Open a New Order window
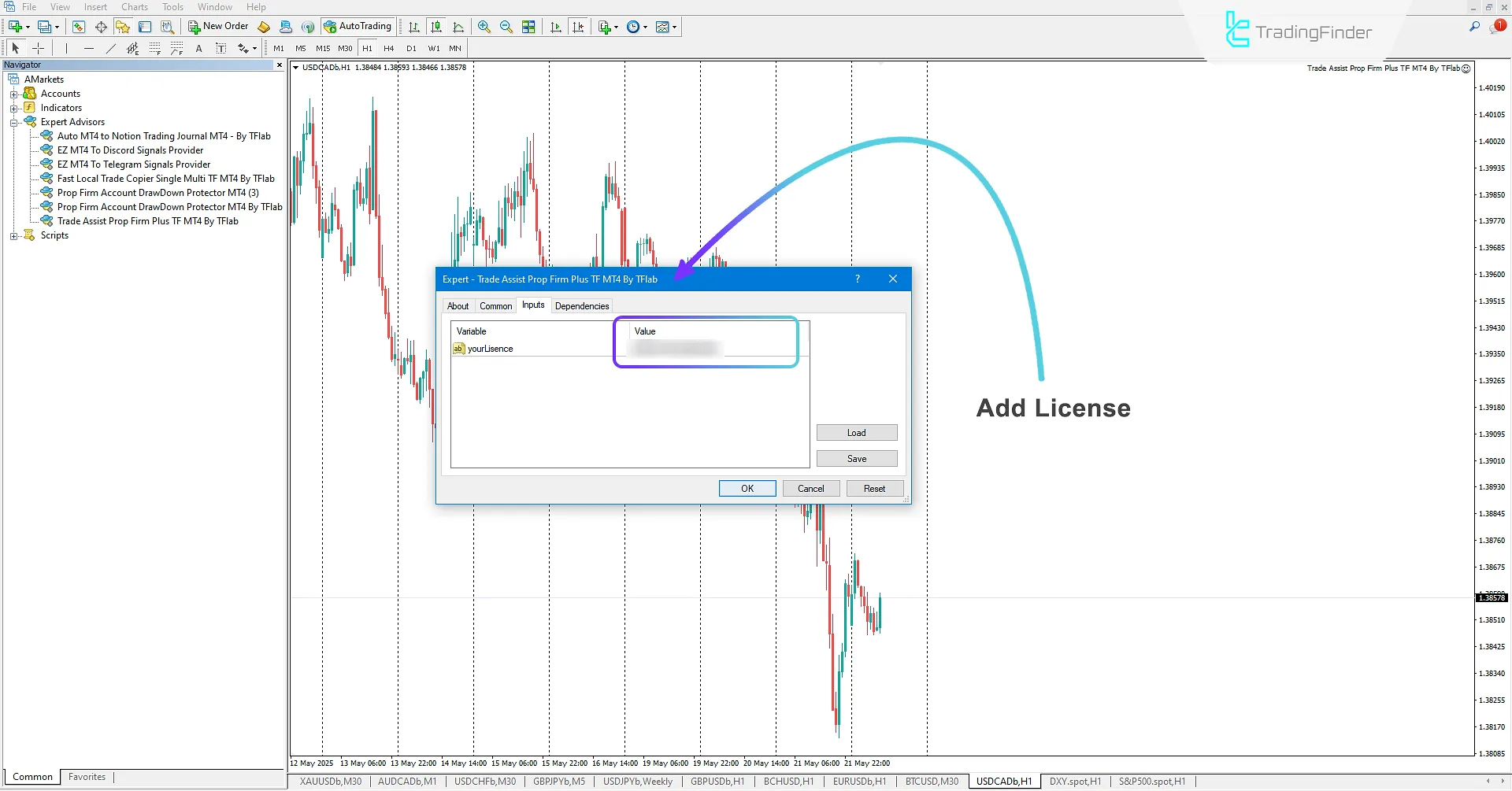The image size is (1512, 791). 218,26
